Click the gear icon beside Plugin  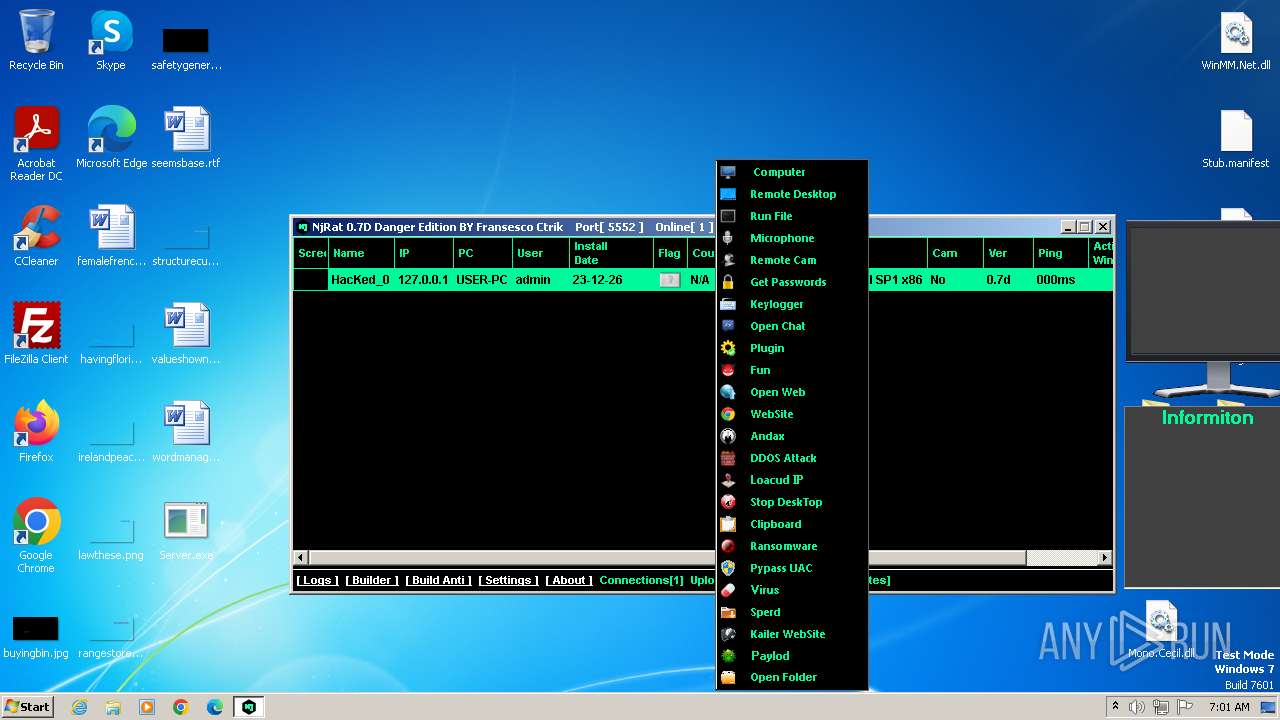(x=728, y=348)
